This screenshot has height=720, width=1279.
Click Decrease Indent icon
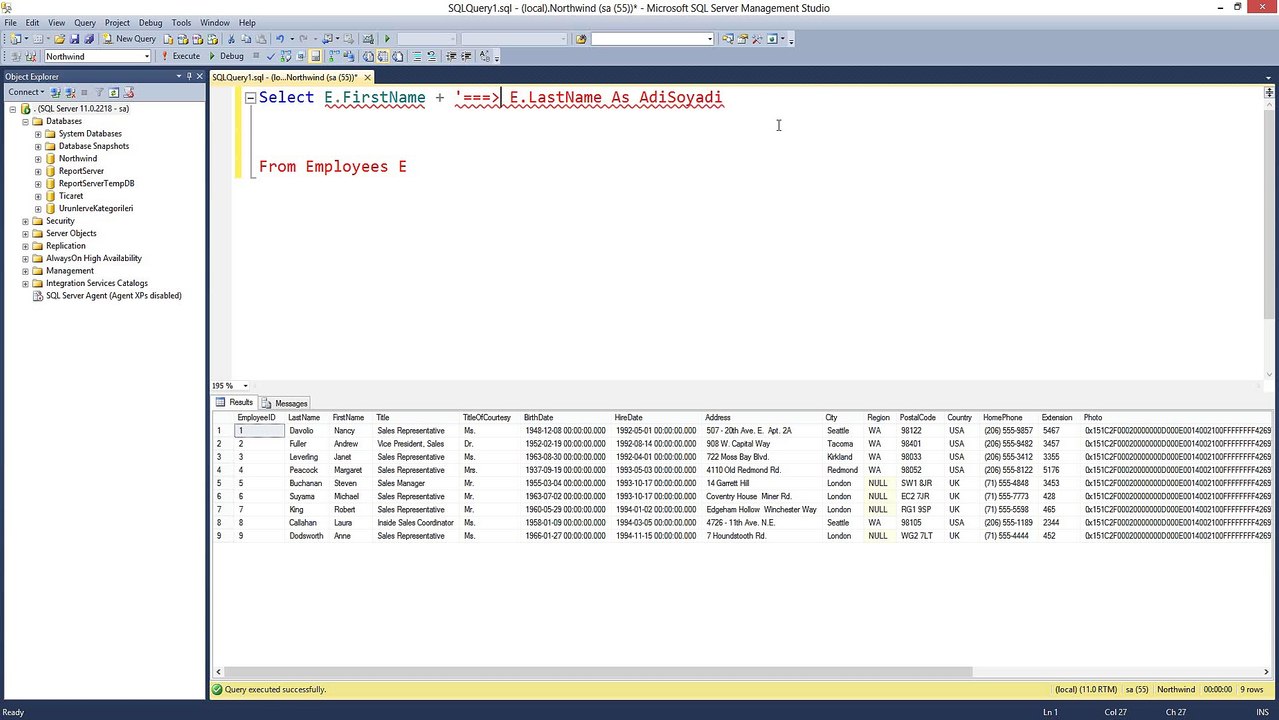[x=451, y=56]
